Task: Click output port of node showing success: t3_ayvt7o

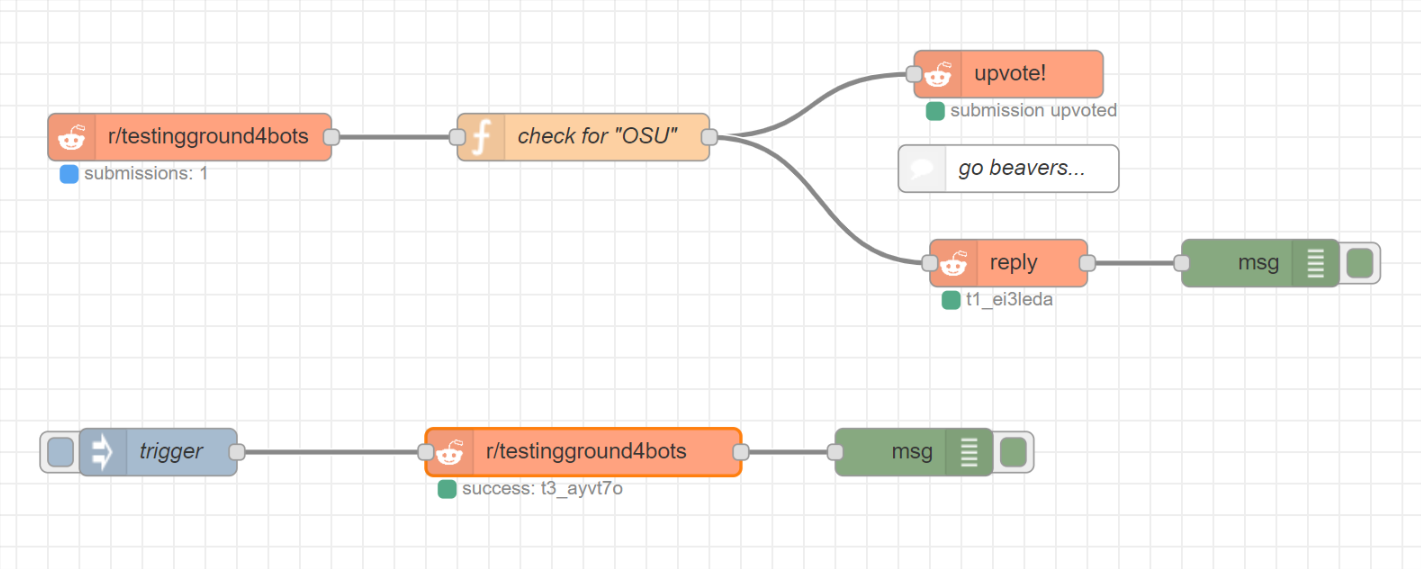Action: click(x=741, y=452)
